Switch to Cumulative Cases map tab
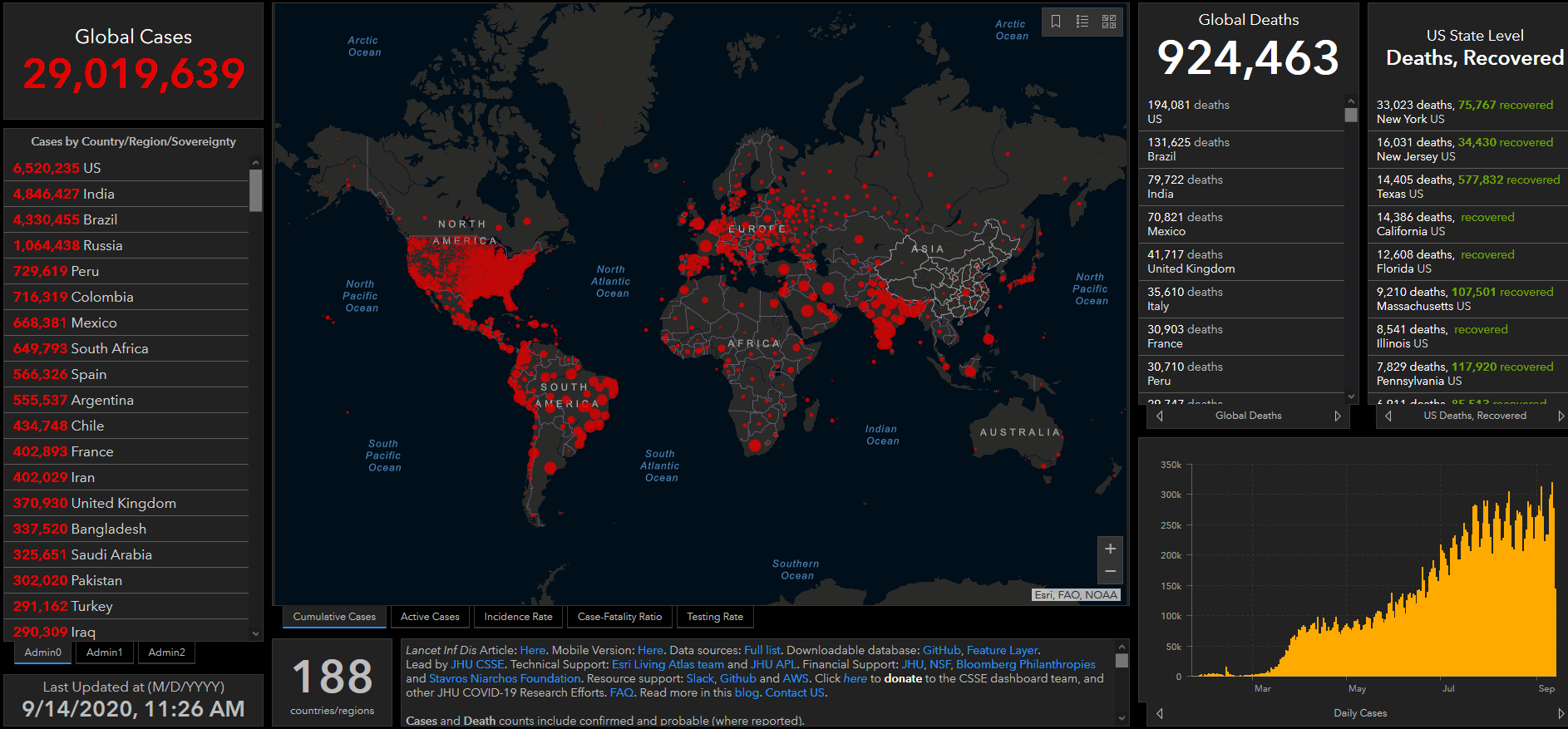The width and height of the screenshot is (1568, 729). [x=334, y=617]
